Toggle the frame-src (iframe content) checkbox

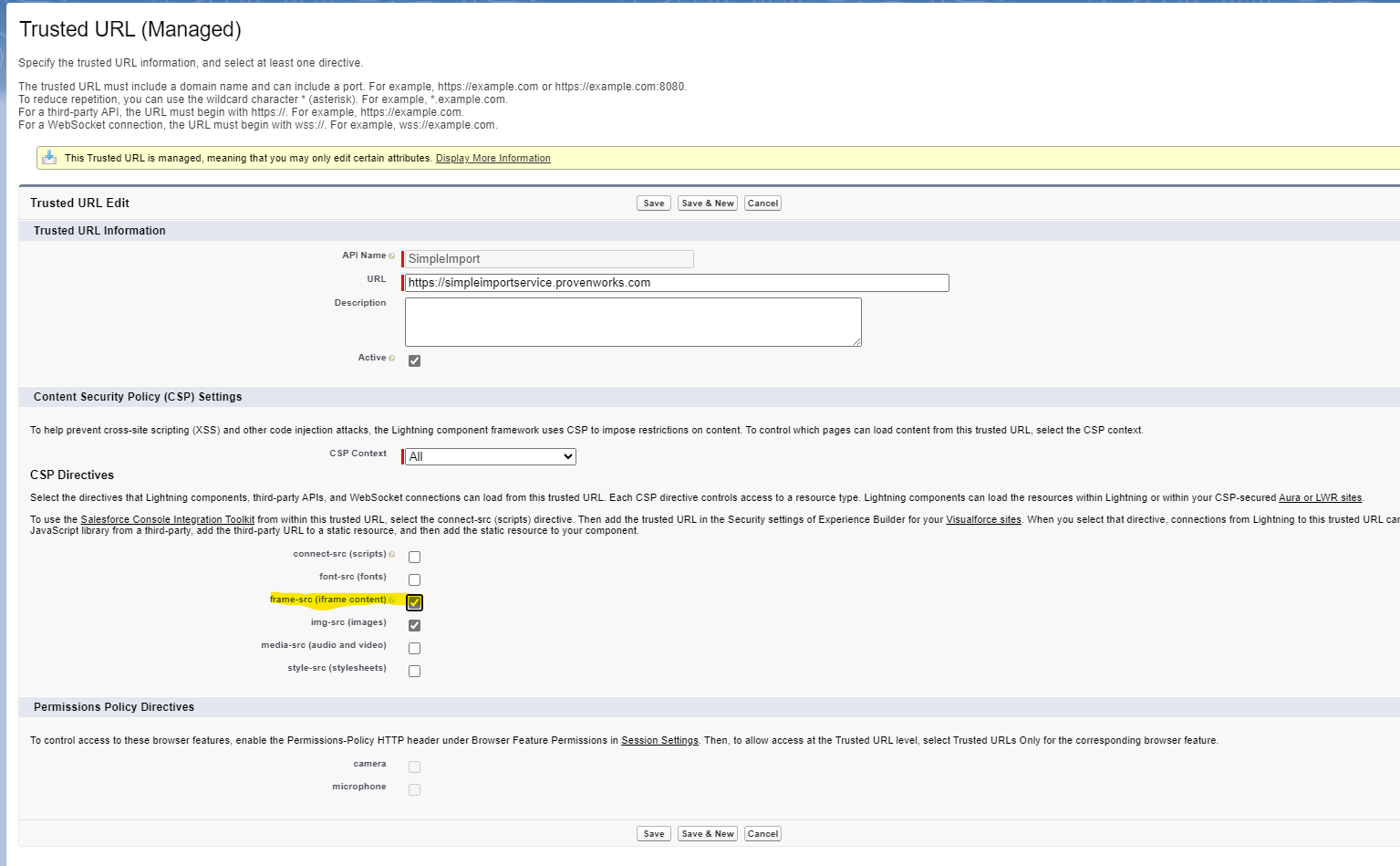tap(414, 602)
